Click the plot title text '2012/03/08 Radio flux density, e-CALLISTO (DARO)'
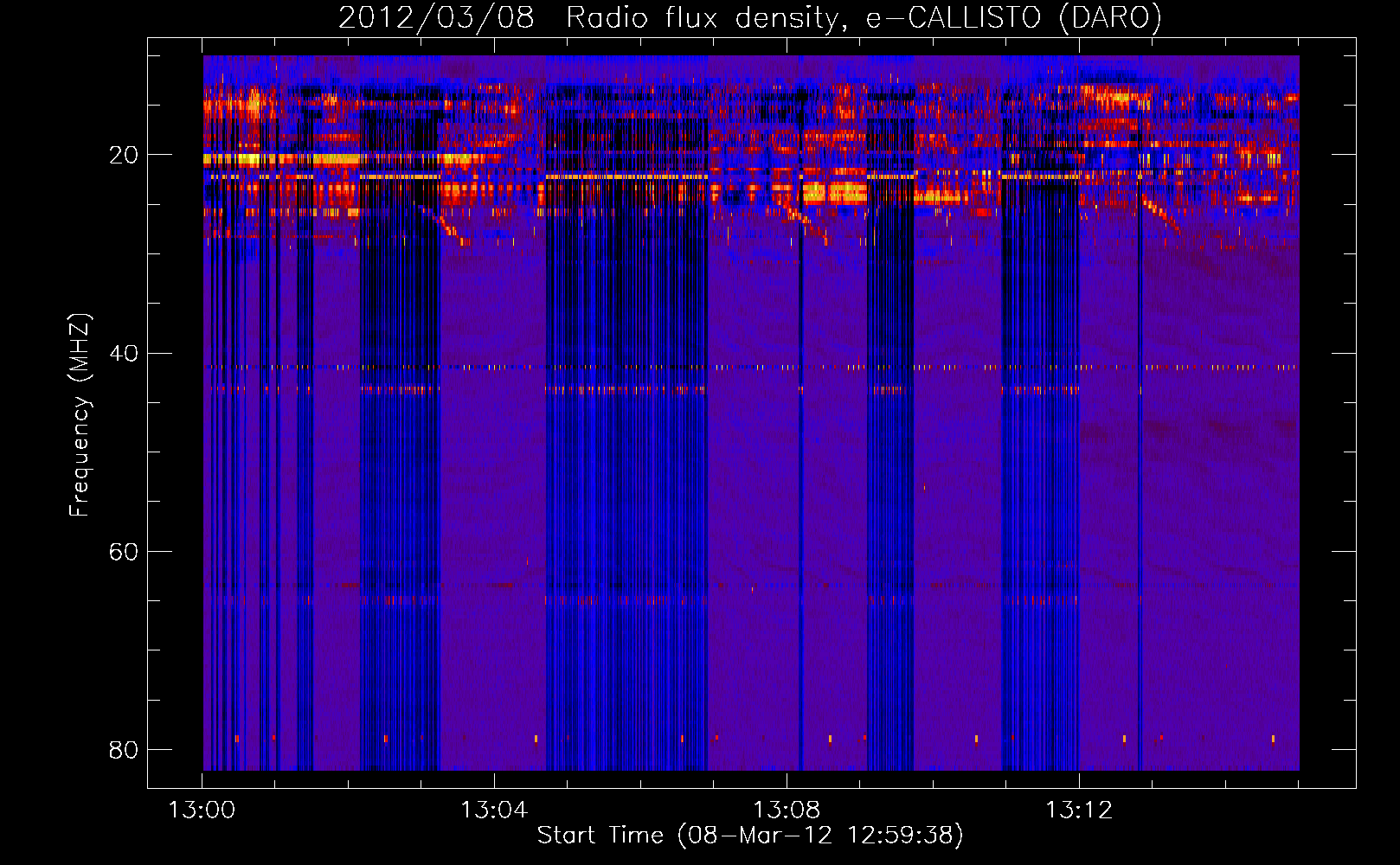The width and height of the screenshot is (1400, 865). tap(750, 18)
